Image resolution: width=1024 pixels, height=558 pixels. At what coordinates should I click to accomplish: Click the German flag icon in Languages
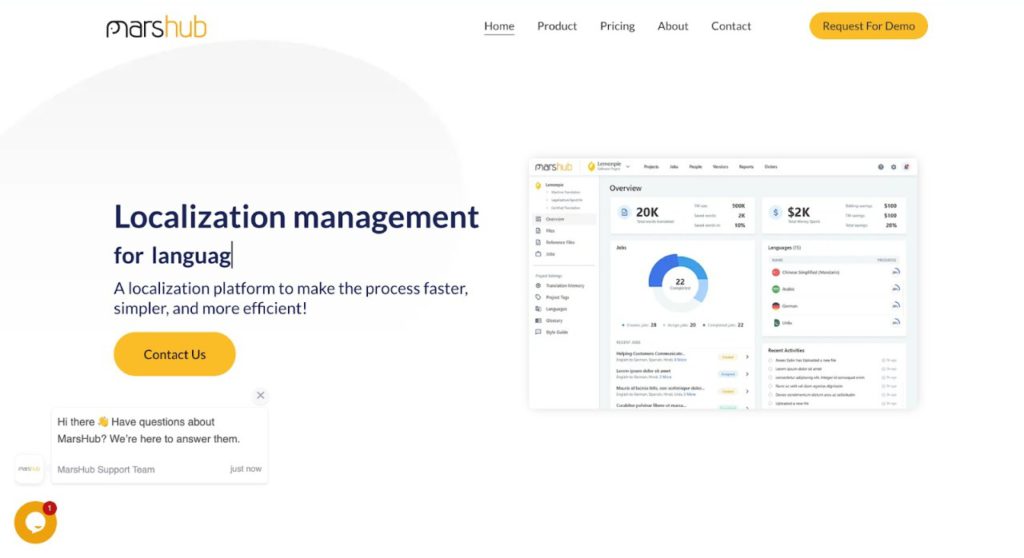[776, 305]
